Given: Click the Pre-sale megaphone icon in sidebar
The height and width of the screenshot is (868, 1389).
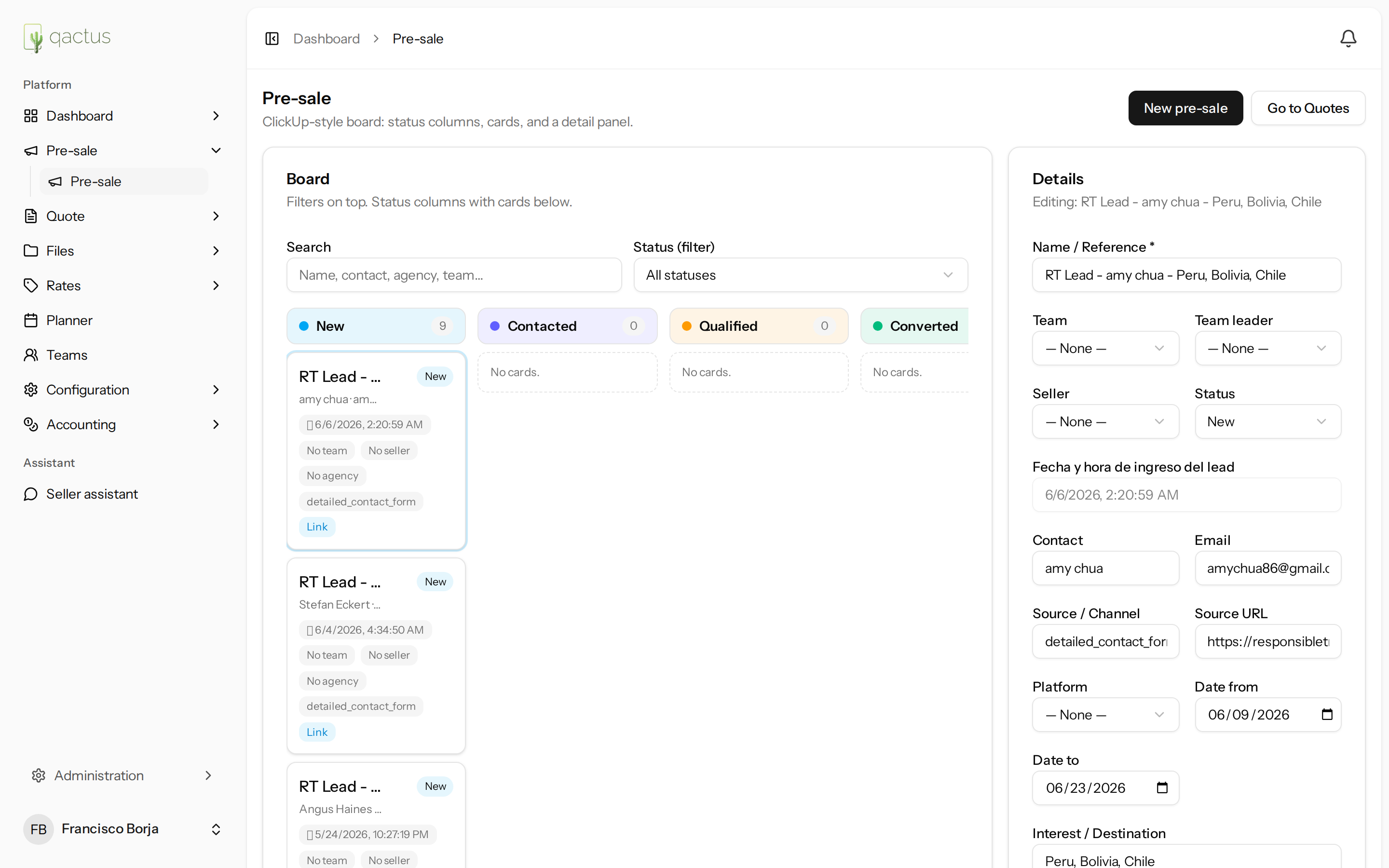Looking at the screenshot, I should pyautogui.click(x=31, y=150).
